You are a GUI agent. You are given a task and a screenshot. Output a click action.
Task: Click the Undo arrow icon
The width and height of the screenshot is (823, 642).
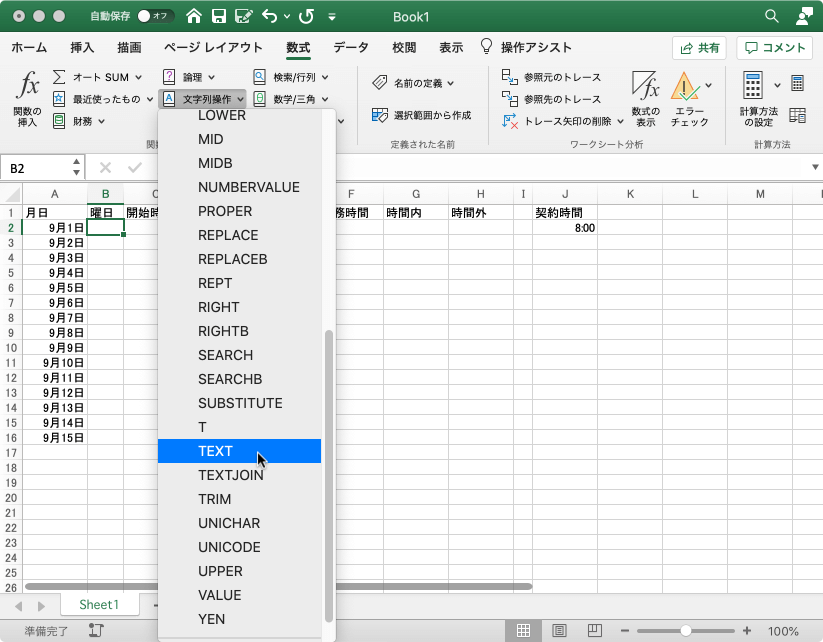[x=270, y=16]
